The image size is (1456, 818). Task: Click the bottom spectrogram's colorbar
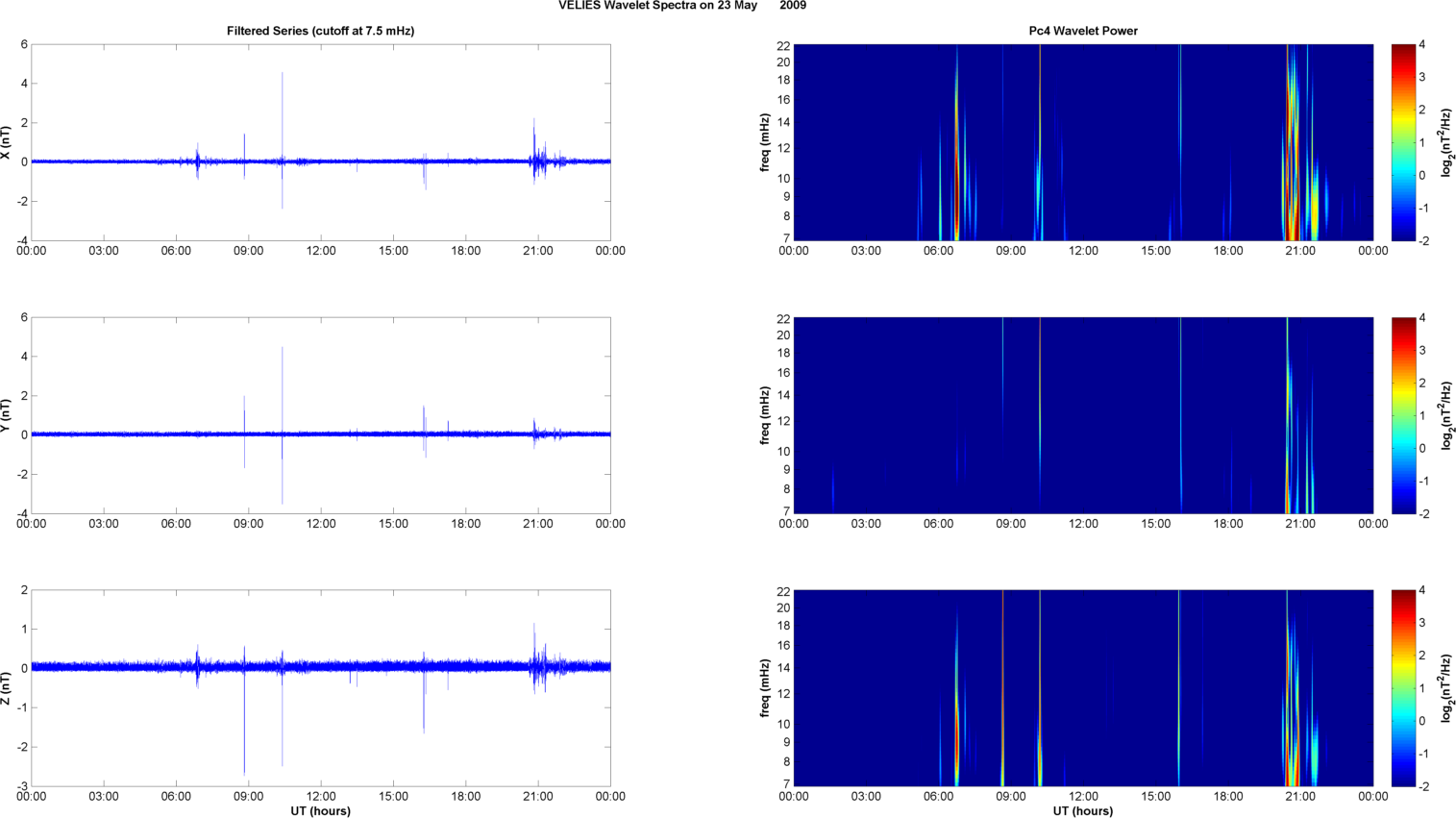pyautogui.click(x=1403, y=688)
